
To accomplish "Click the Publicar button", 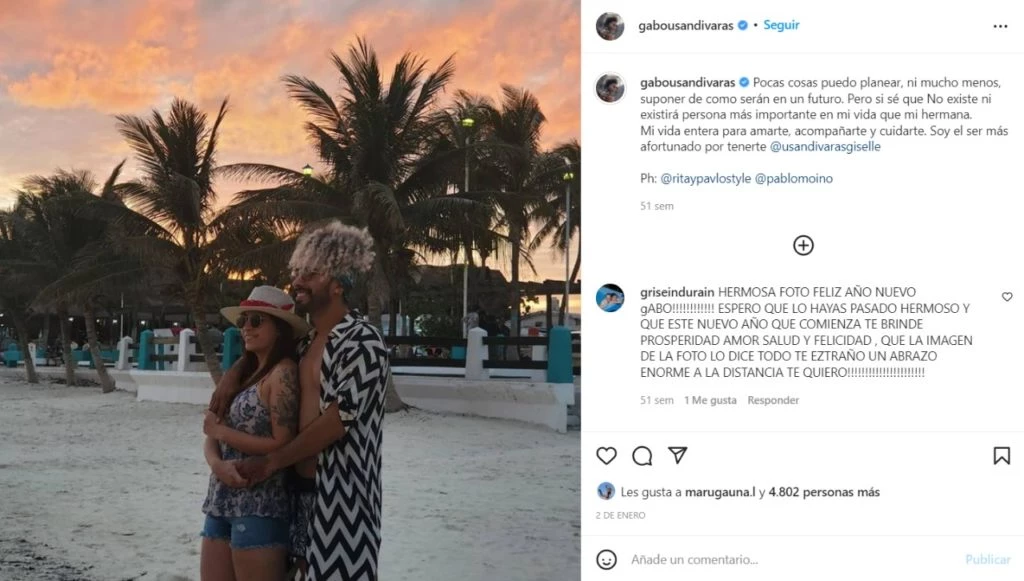I will (987, 559).
